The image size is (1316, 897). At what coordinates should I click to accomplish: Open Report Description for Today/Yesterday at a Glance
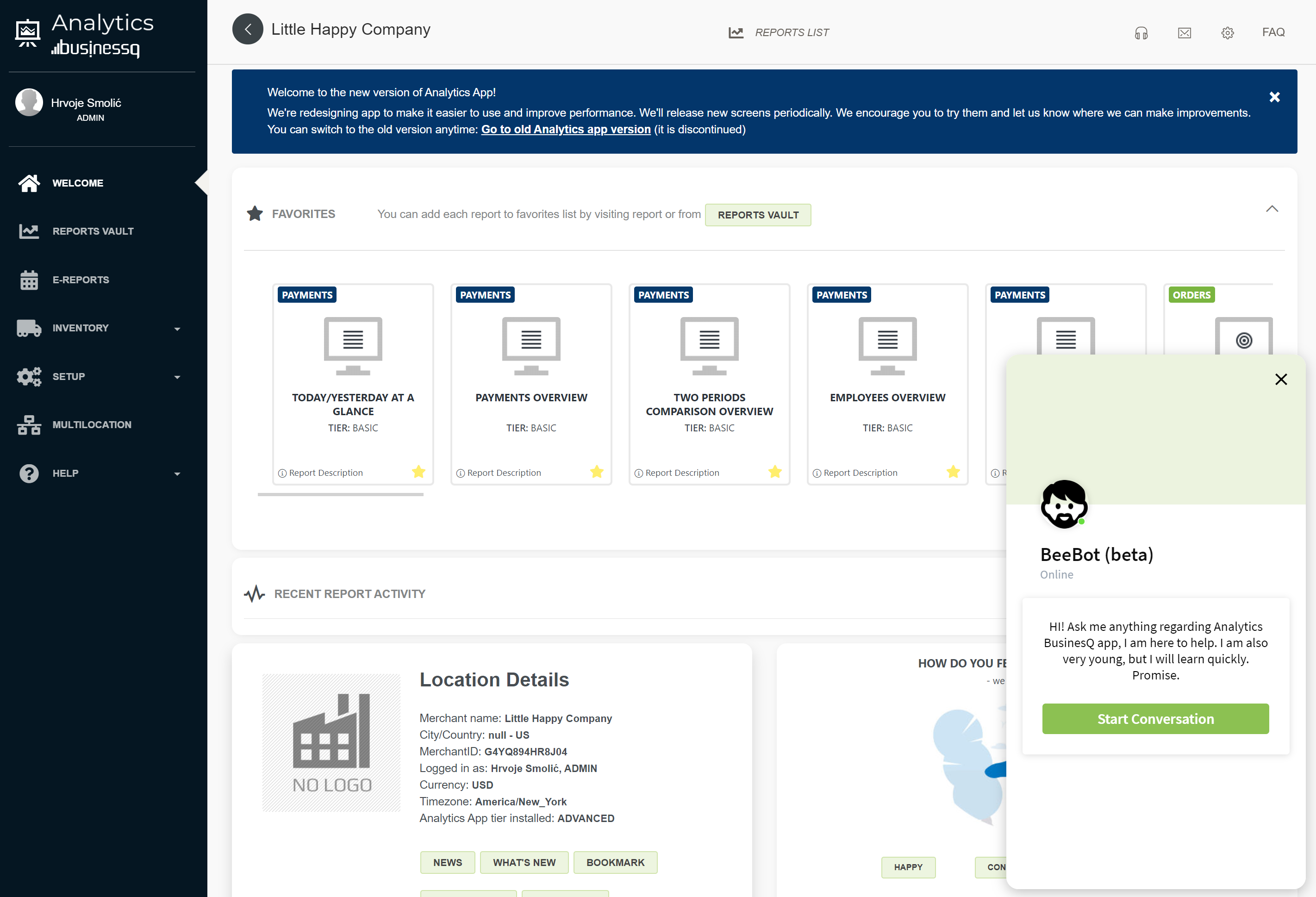[x=320, y=472]
